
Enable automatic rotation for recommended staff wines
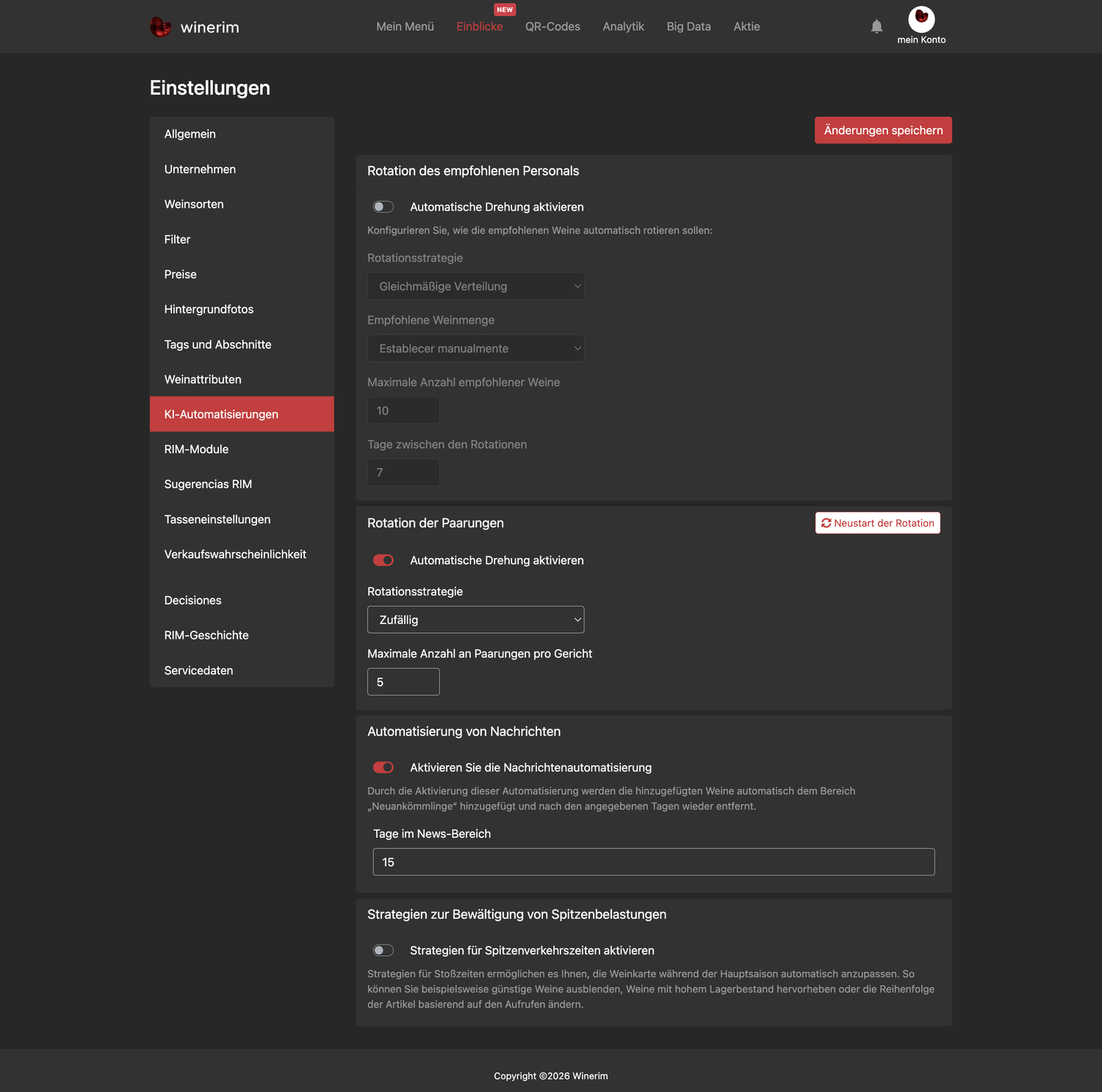coord(383,207)
